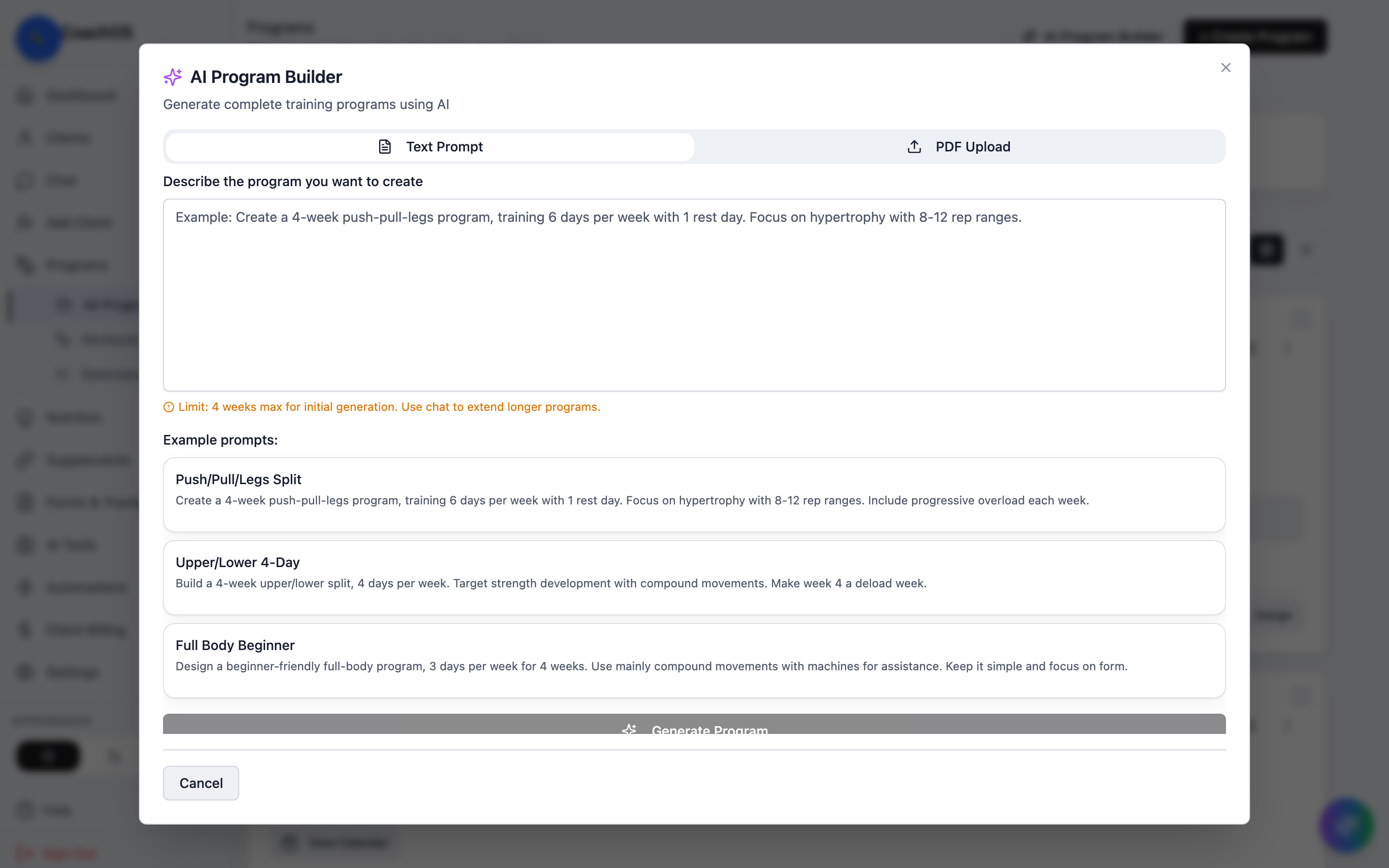
Task: Click the 'Example prompts:' label
Action: pos(220,440)
